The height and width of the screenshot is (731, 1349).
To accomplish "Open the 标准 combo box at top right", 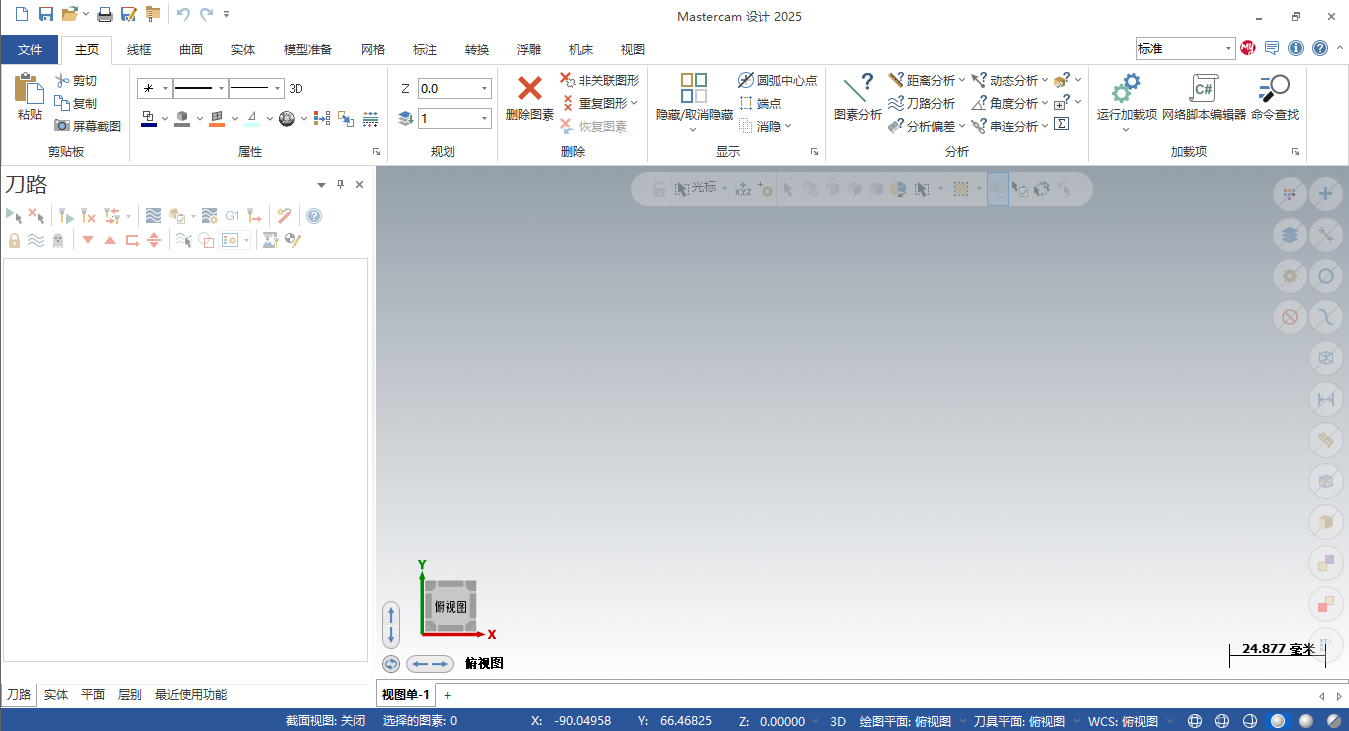I will point(1186,48).
